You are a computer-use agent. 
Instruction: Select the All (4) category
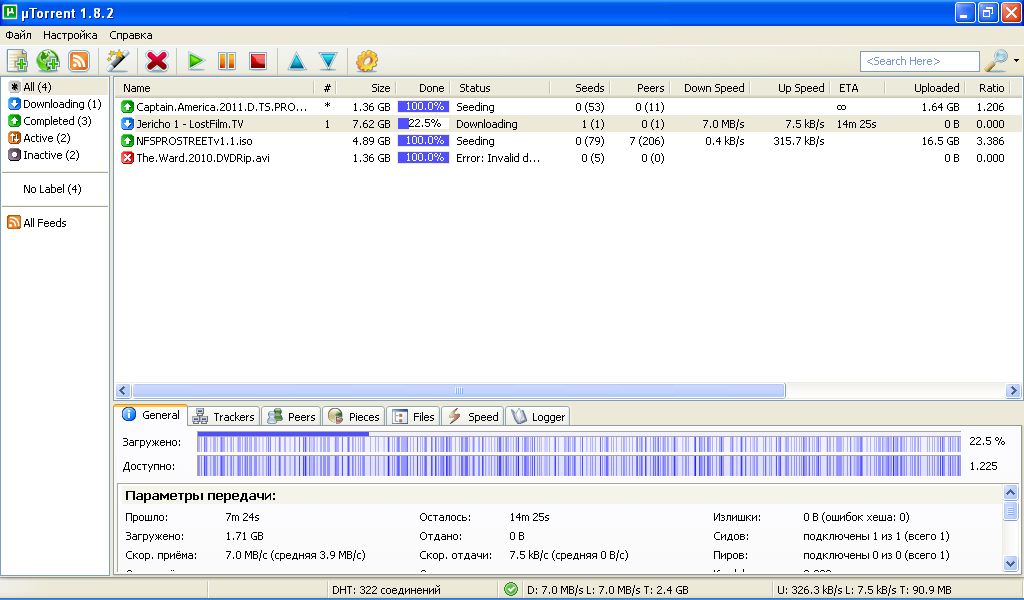pos(37,87)
